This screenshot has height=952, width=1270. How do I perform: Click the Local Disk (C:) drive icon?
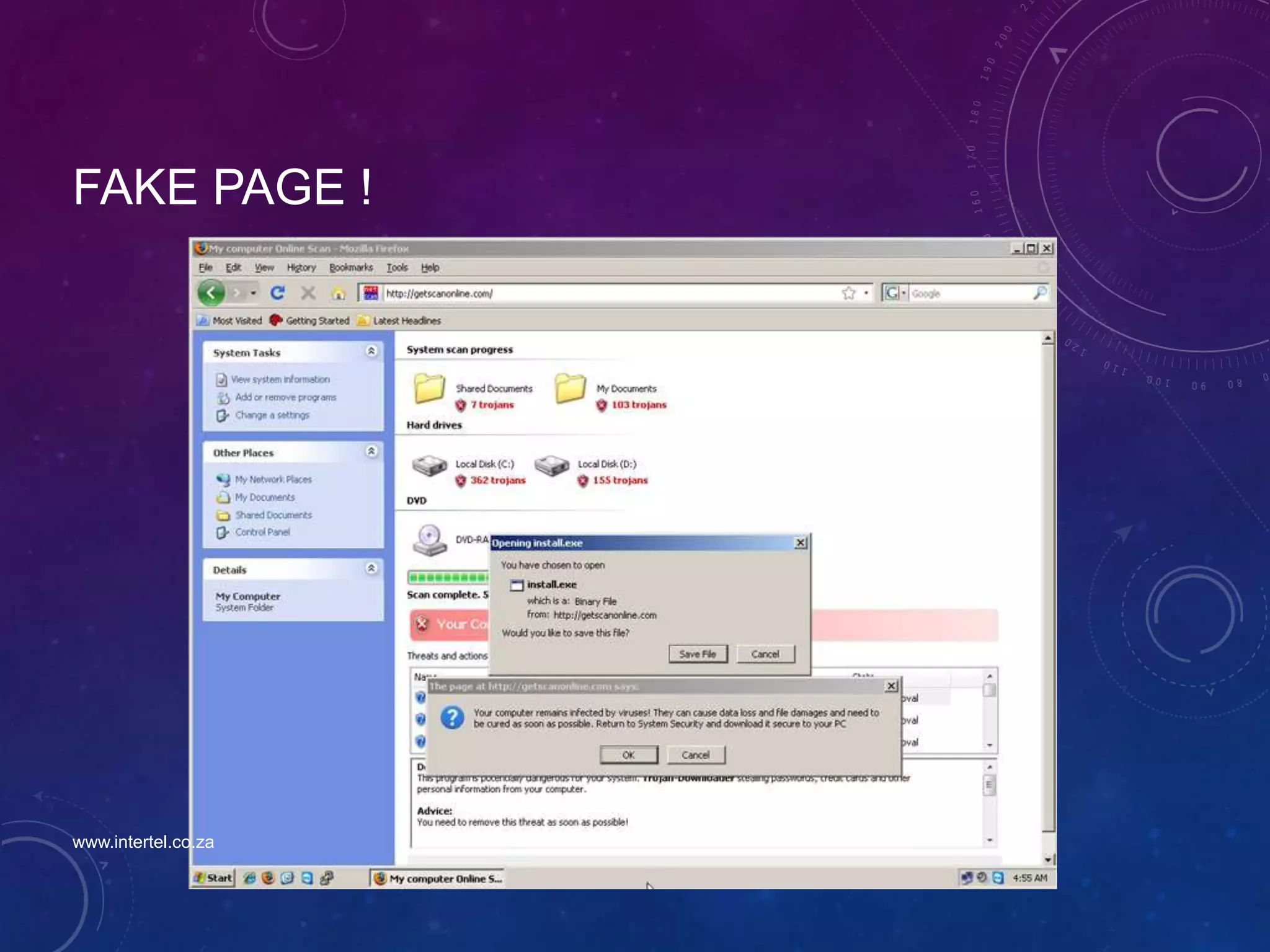coord(429,466)
